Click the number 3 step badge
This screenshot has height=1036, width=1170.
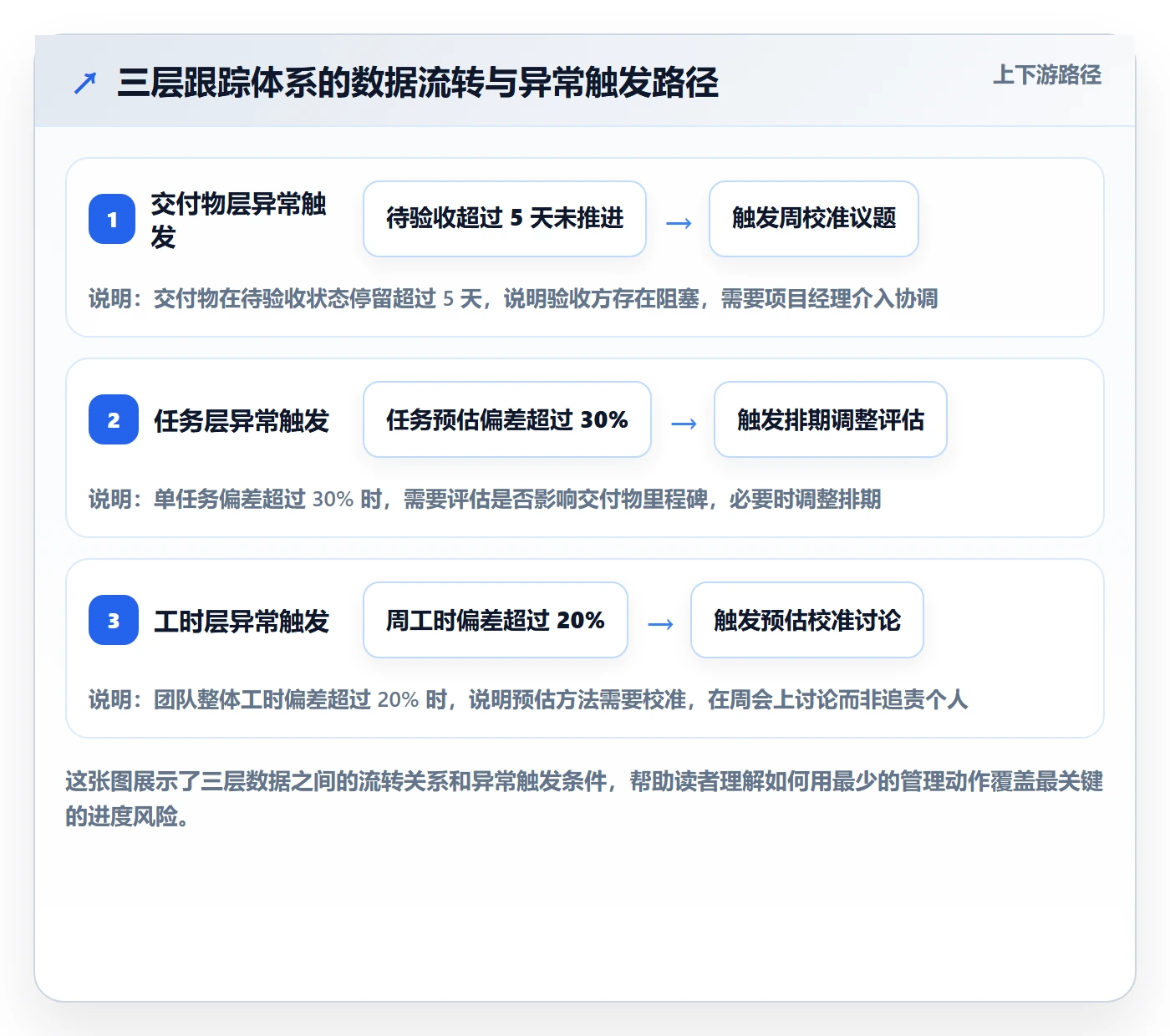click(114, 620)
